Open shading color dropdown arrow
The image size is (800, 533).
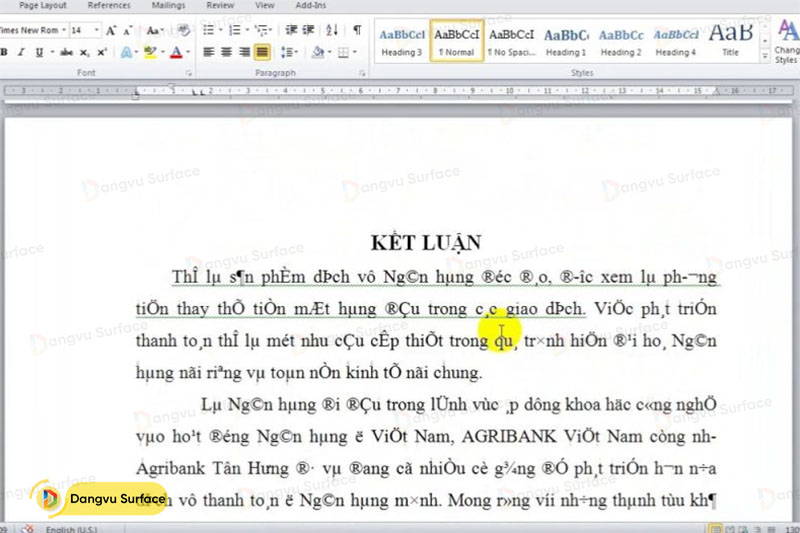pyautogui.click(x=329, y=52)
